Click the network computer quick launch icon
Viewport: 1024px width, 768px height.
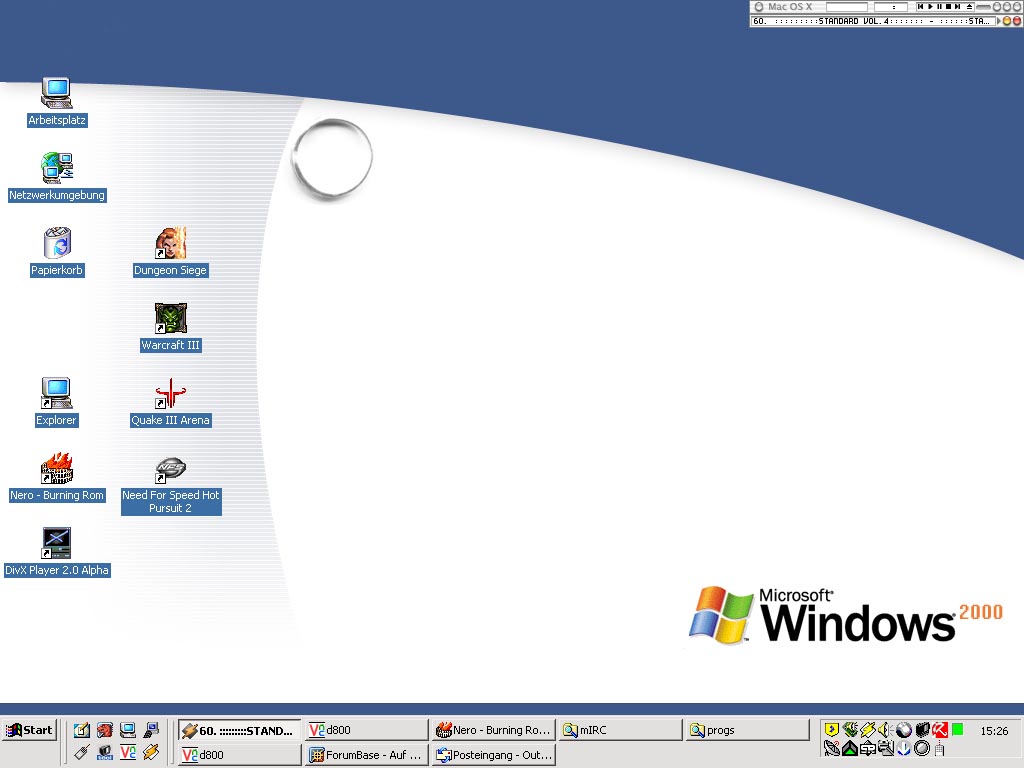click(x=152, y=729)
